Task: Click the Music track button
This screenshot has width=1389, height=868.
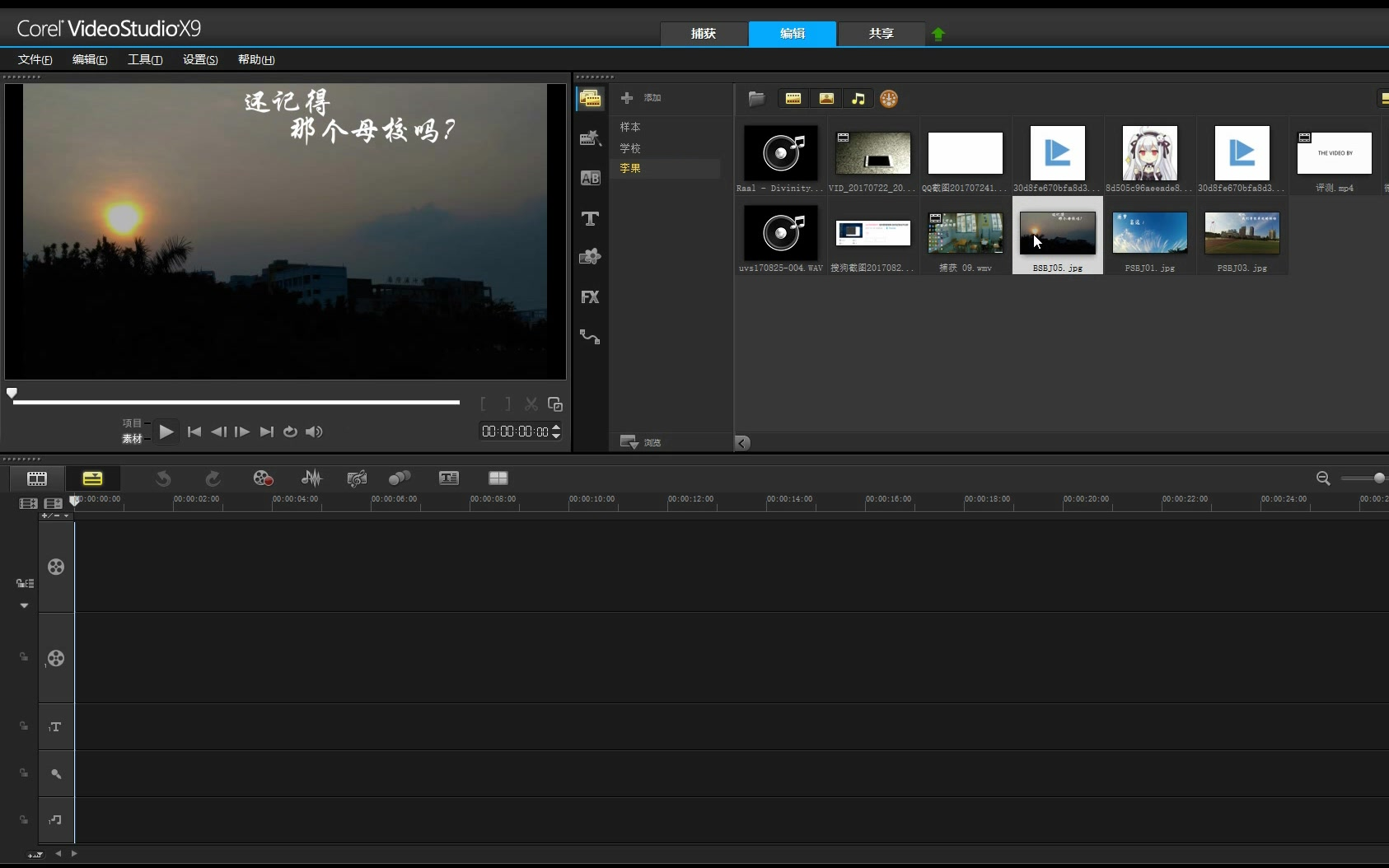Action: 56,820
